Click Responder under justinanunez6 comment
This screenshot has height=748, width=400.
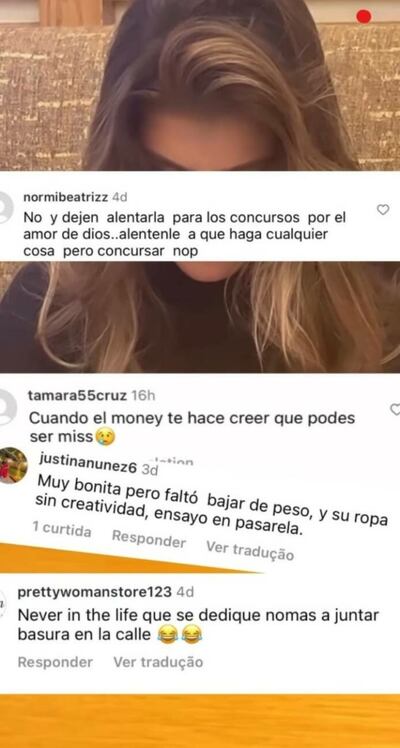coord(149,539)
